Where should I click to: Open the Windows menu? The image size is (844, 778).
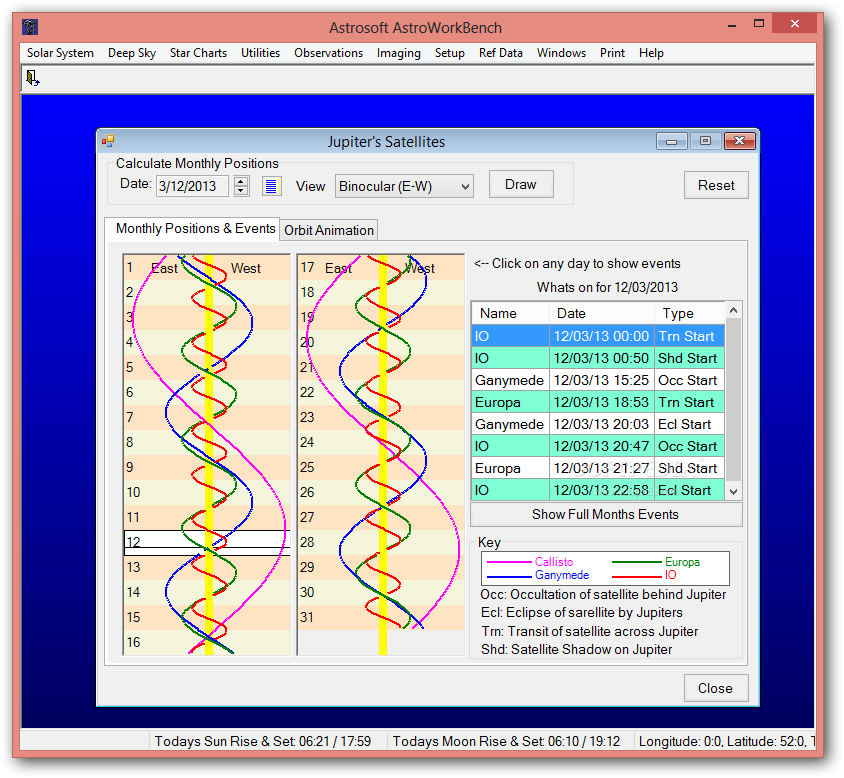point(561,53)
